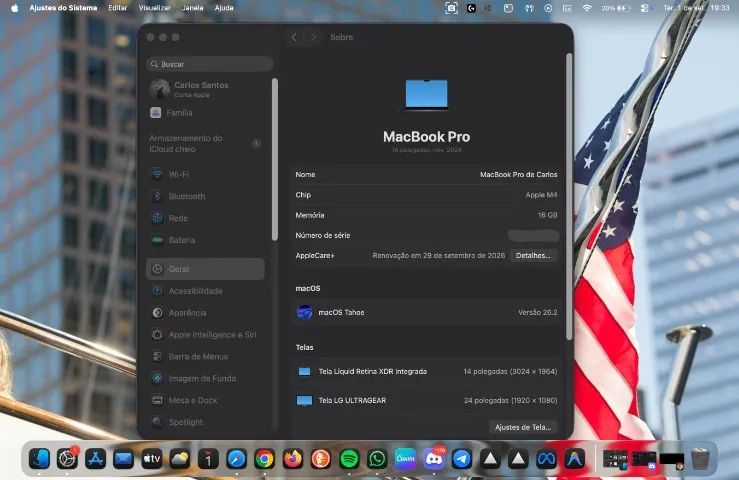
Task: Open WhatsApp from the Dock
Action: (x=377, y=459)
